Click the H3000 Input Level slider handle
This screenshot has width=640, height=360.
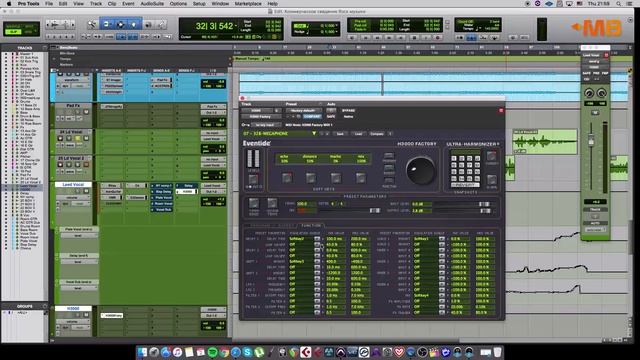(484, 204)
